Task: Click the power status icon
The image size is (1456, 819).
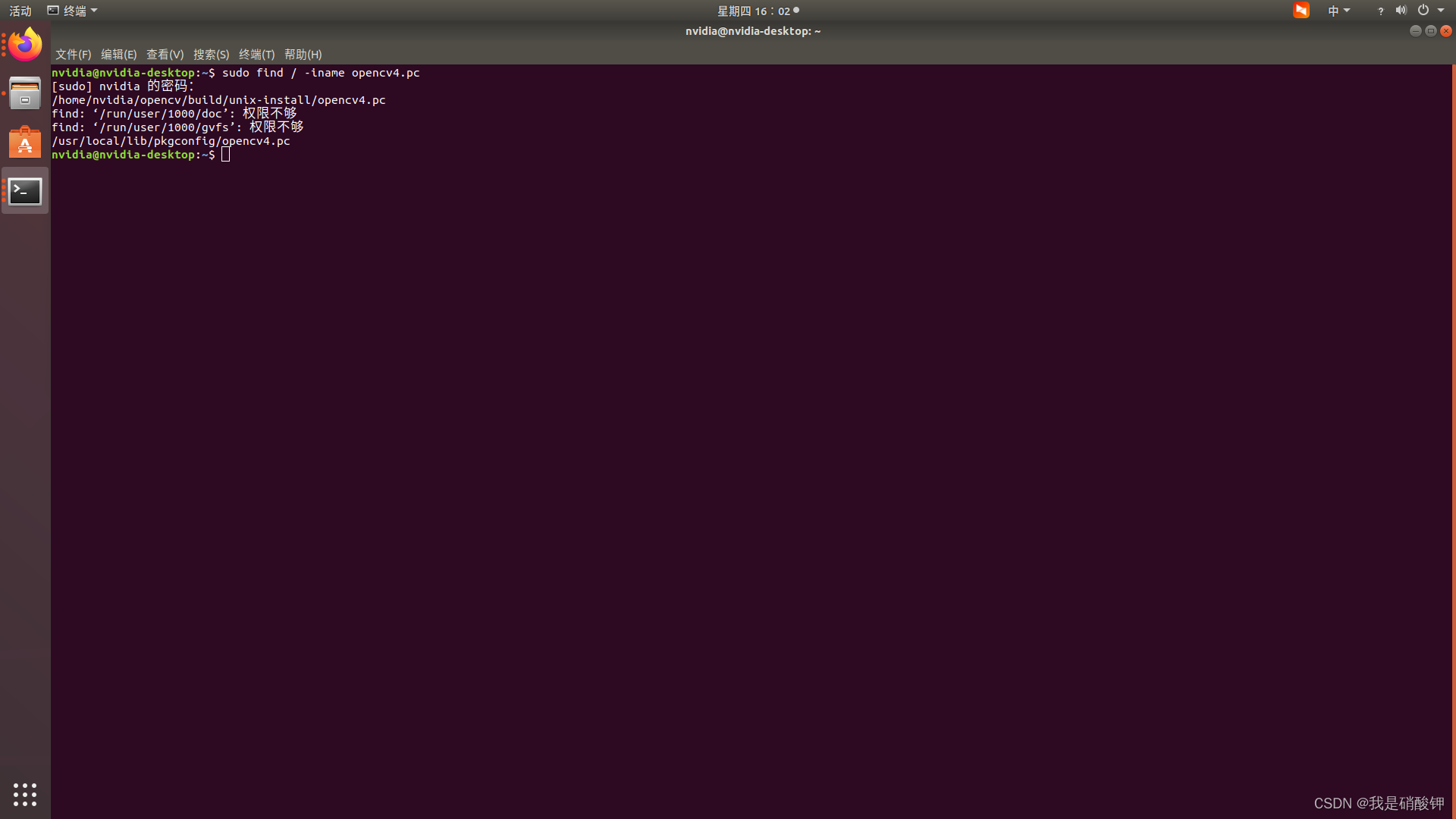Action: point(1424,10)
